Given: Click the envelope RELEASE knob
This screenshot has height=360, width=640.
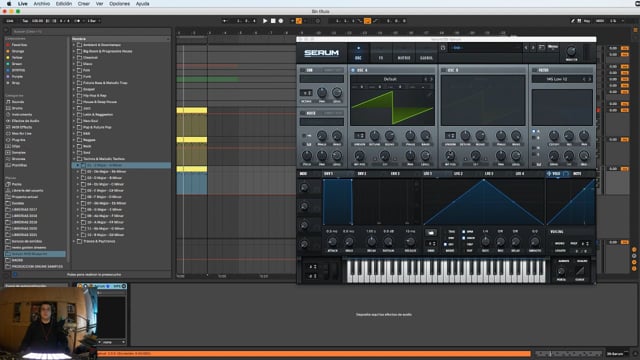Looking at the screenshot, I should [x=410, y=241].
